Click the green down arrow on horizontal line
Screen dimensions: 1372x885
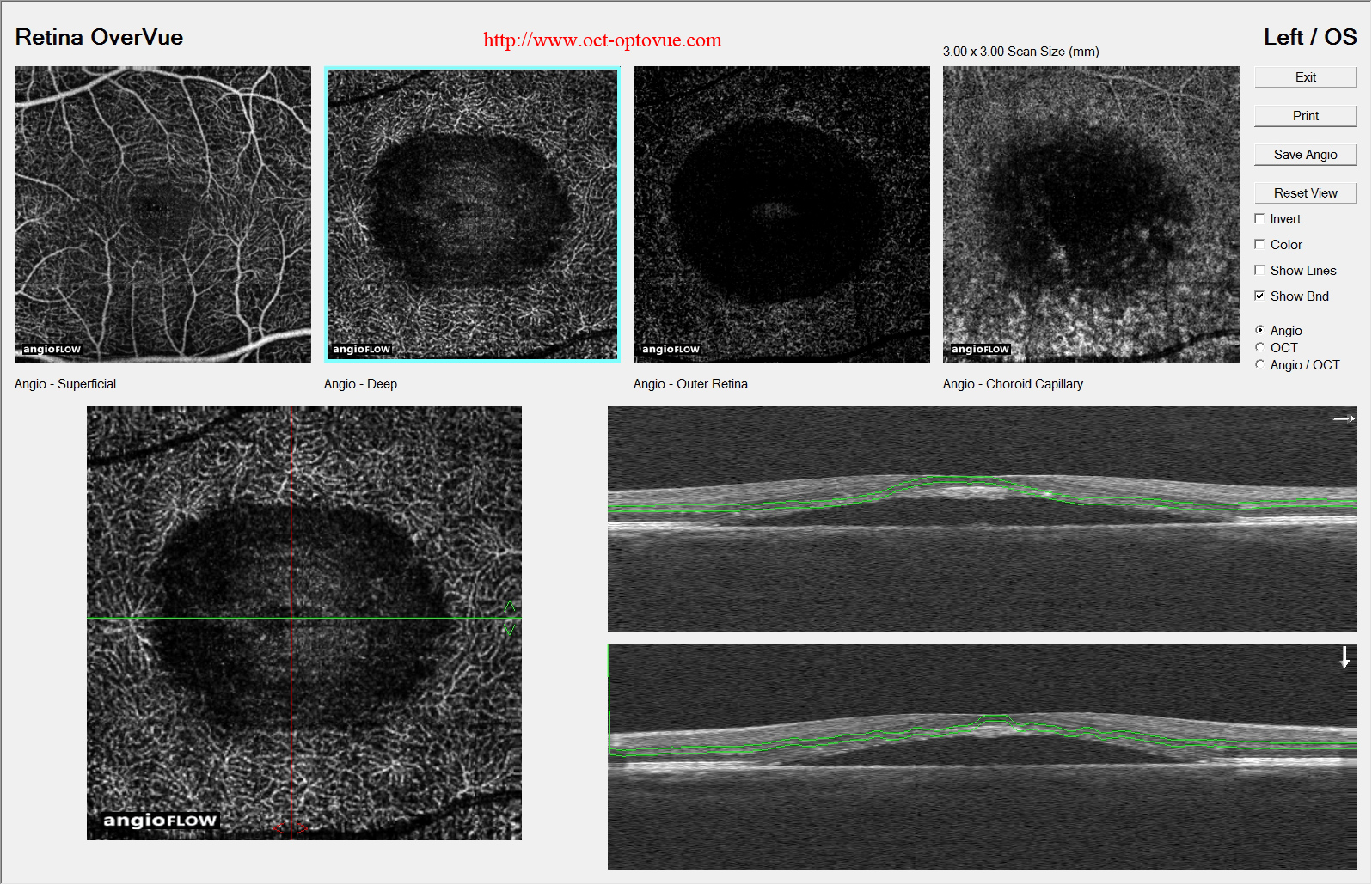click(509, 629)
